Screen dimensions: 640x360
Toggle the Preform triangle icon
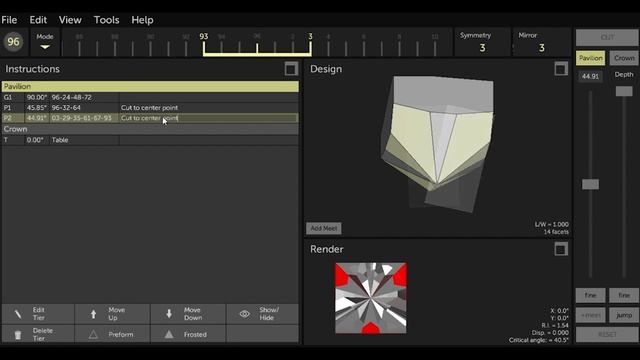click(x=93, y=335)
